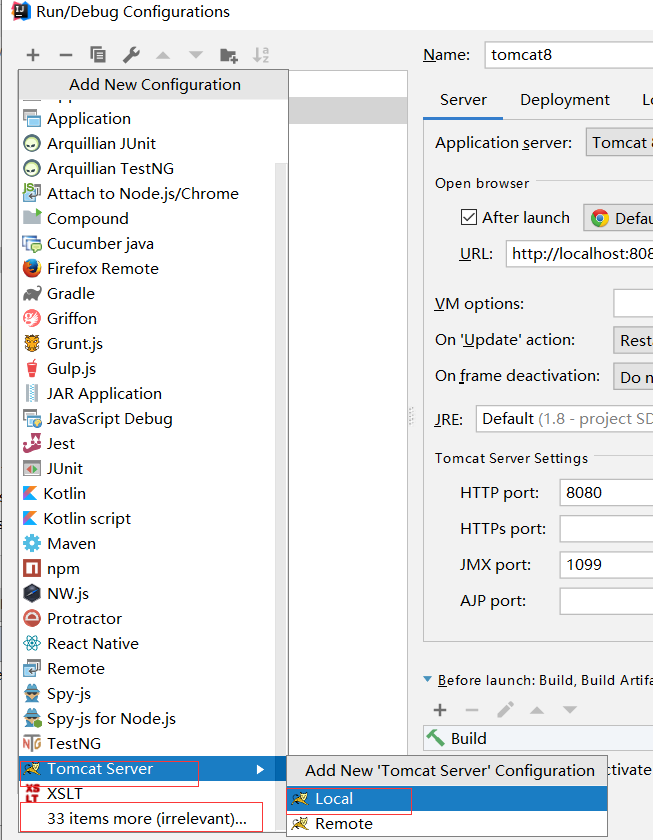Open Application server dropdown
Image resolution: width=653 pixels, height=840 pixels.
point(619,142)
